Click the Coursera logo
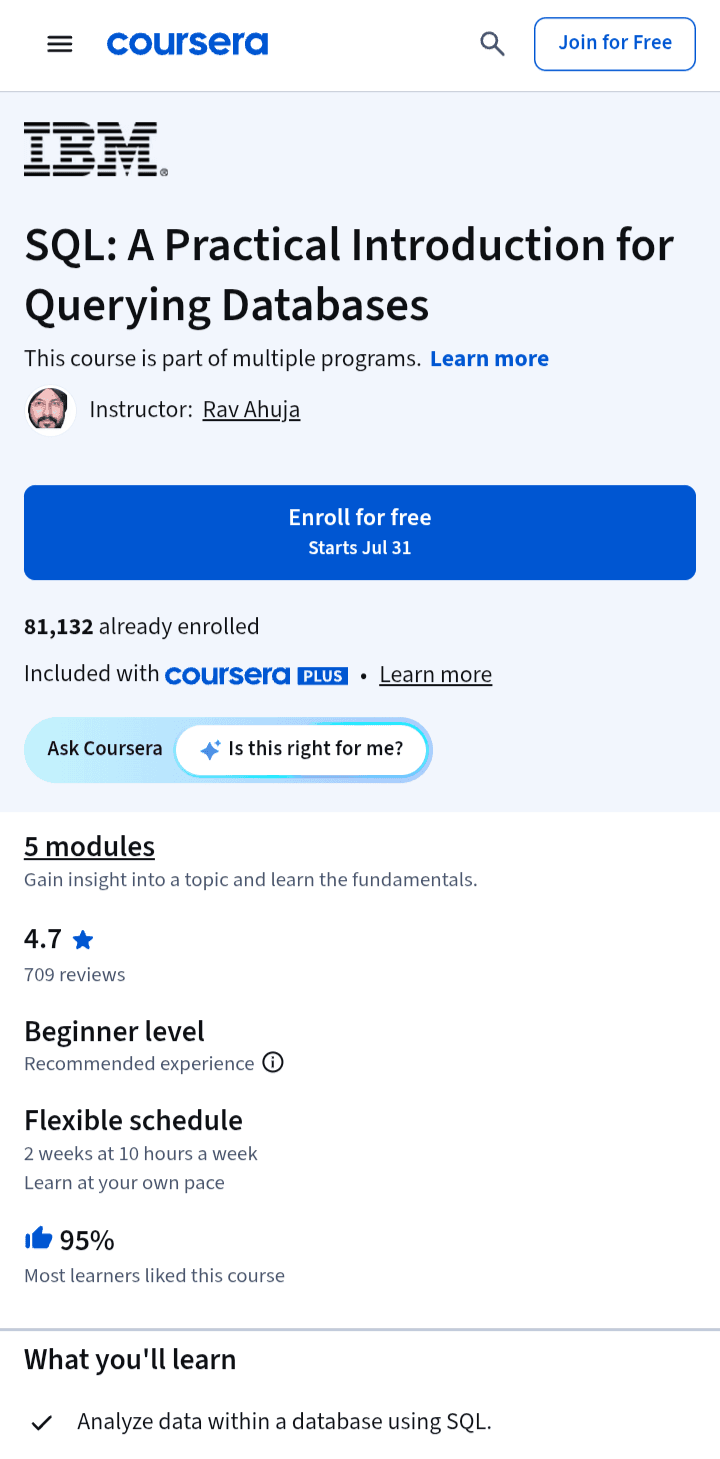Viewport: 720px width, 1459px height. point(187,44)
